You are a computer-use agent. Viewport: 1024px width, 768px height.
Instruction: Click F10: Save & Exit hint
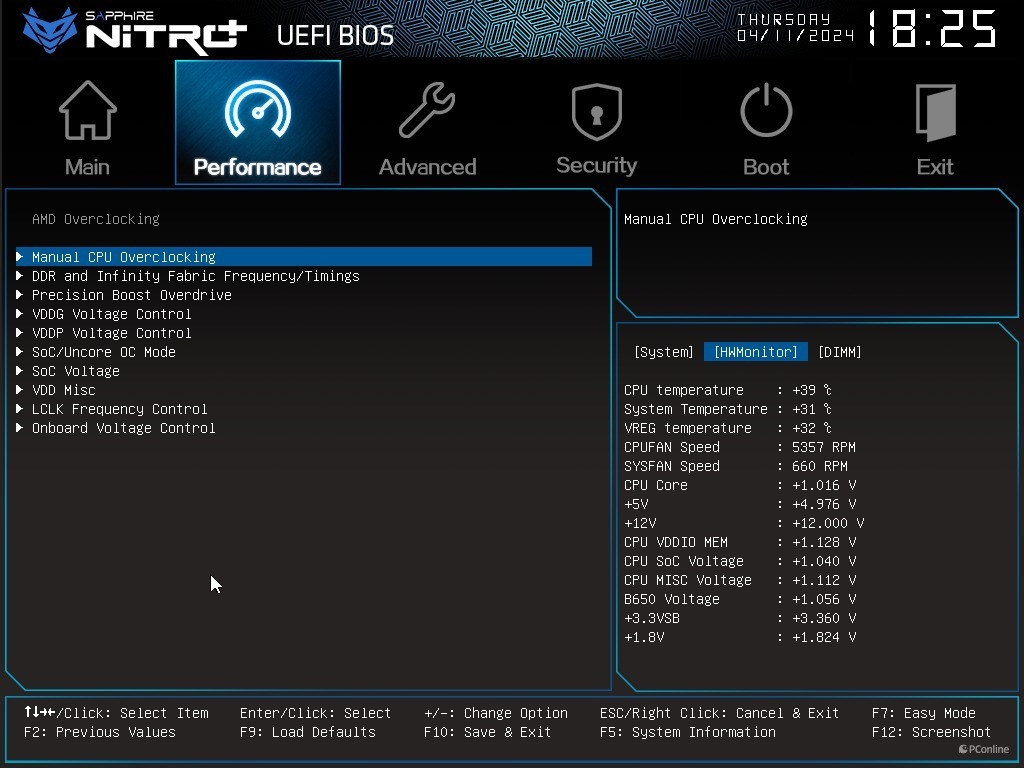[487, 732]
